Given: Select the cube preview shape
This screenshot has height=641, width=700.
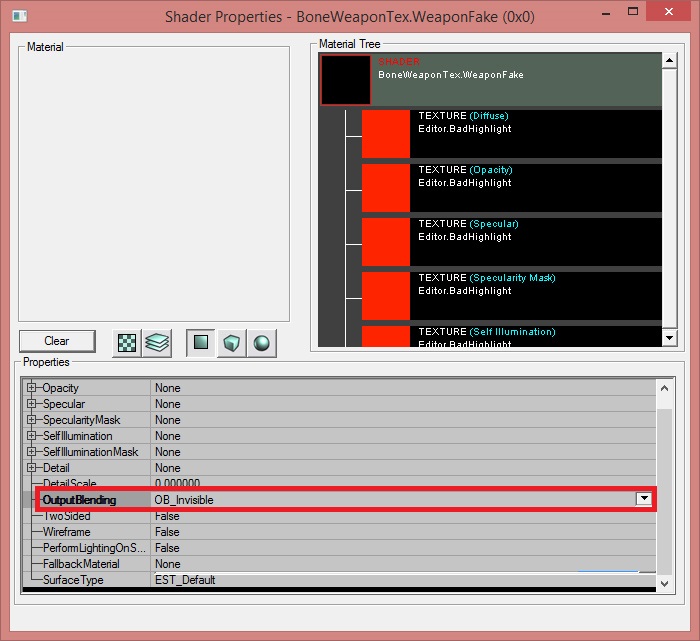Looking at the screenshot, I should (x=231, y=343).
